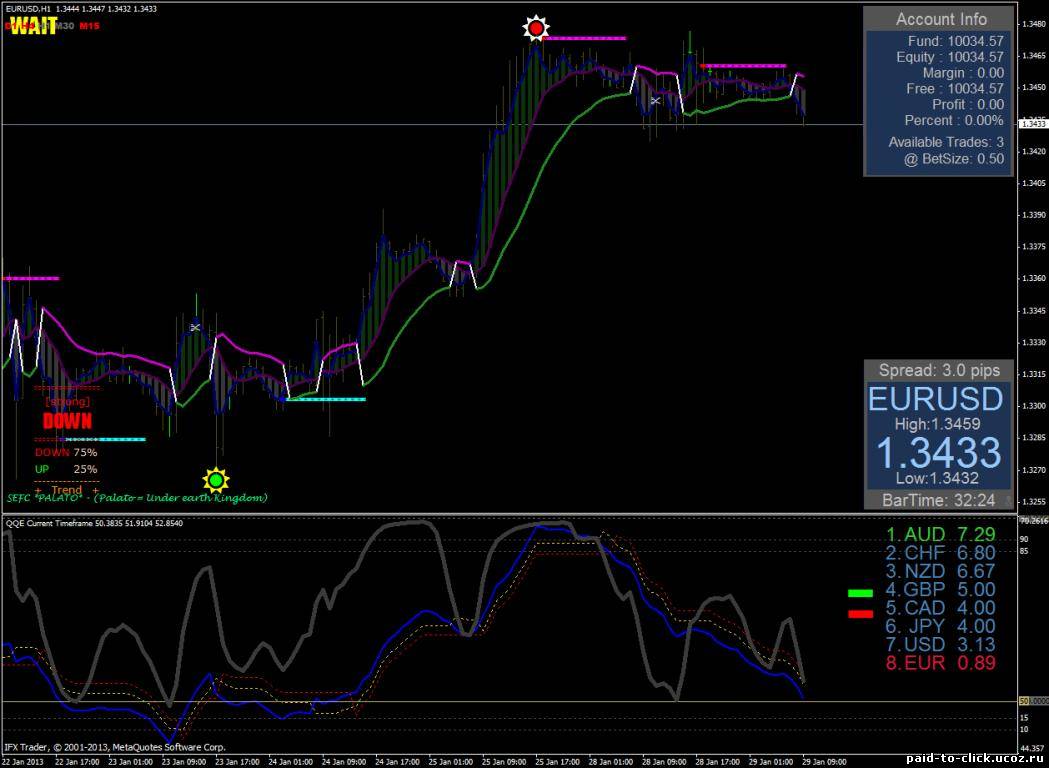Image resolution: width=1049 pixels, height=768 pixels.
Task: Click the 25 Jan 17:00 time label
Action: point(559,762)
